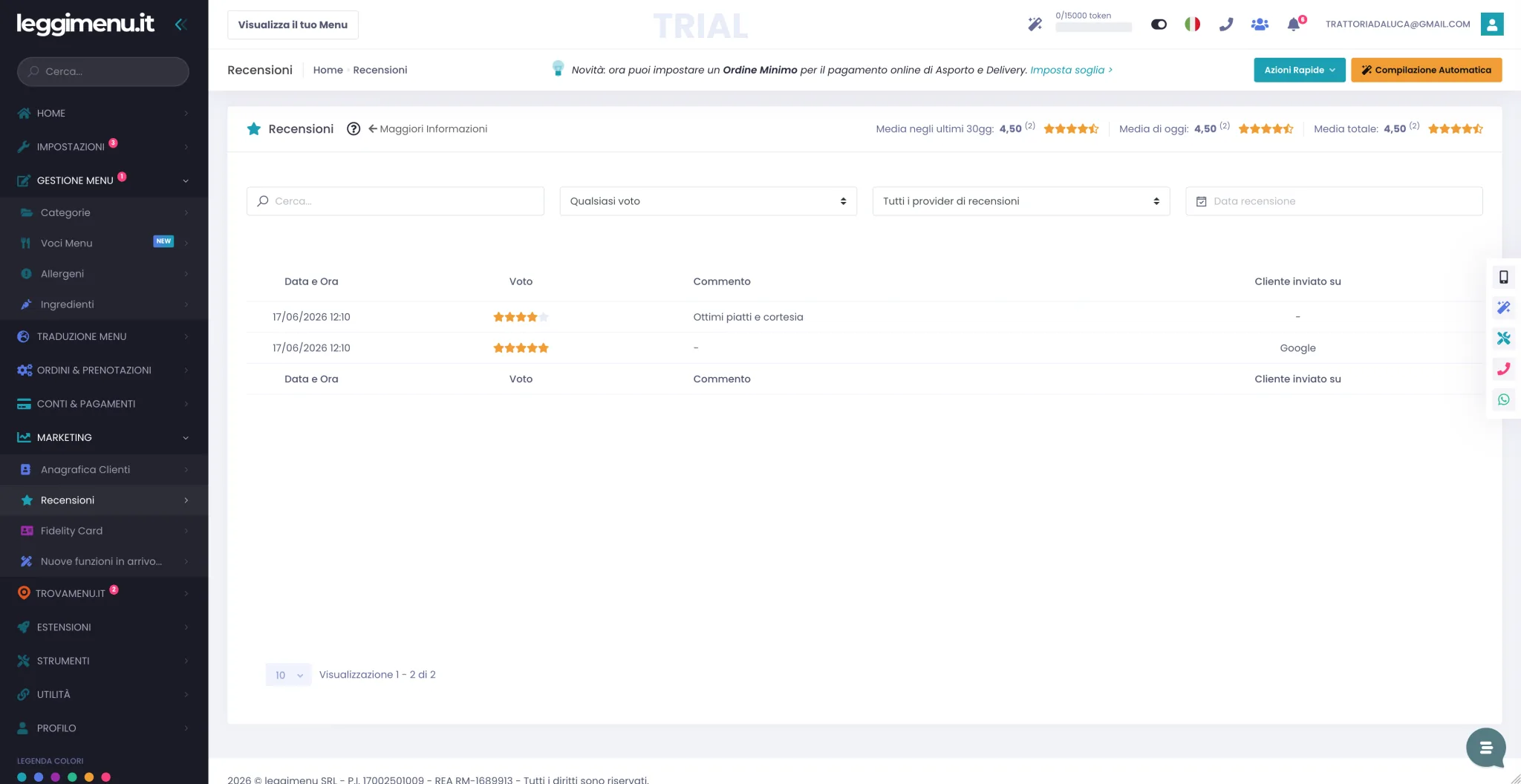Open Tutti i provider di recensioni dropdown
The width and height of the screenshot is (1521, 784).
tap(1021, 201)
